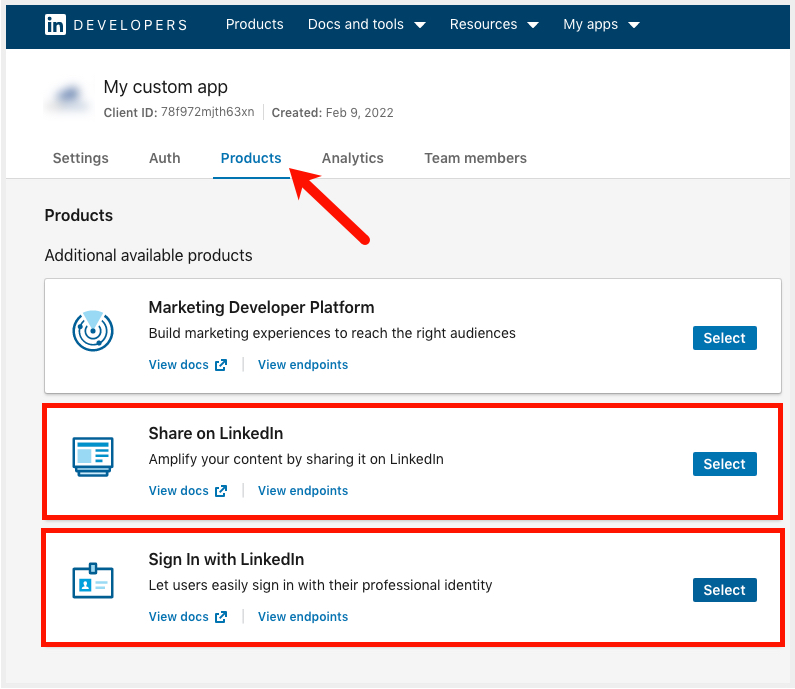Viewport: 795px width, 689px height.
Task: Click the Share on LinkedIn heading
Action: (x=216, y=433)
